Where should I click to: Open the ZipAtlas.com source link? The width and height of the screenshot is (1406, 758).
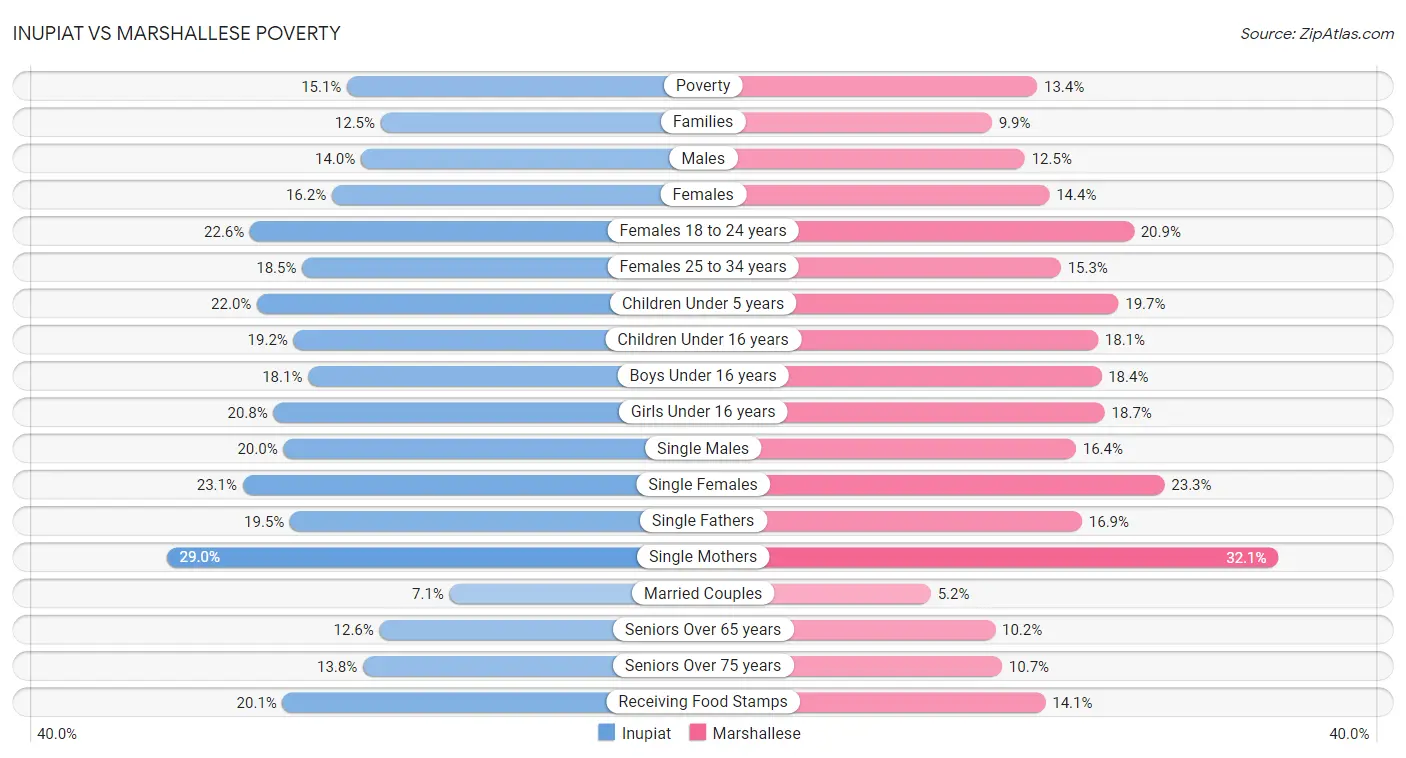(x=1317, y=33)
